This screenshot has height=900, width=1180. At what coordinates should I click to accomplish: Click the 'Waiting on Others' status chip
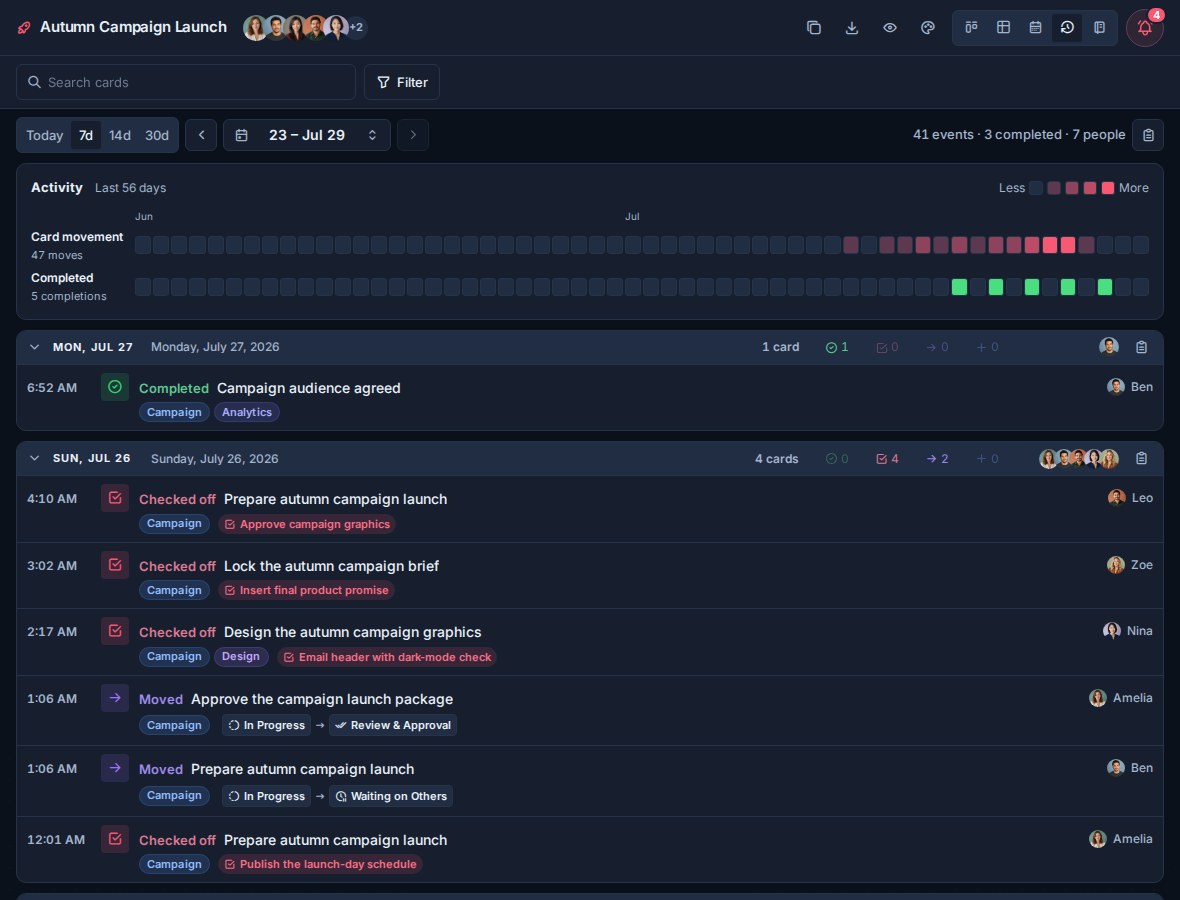point(391,796)
